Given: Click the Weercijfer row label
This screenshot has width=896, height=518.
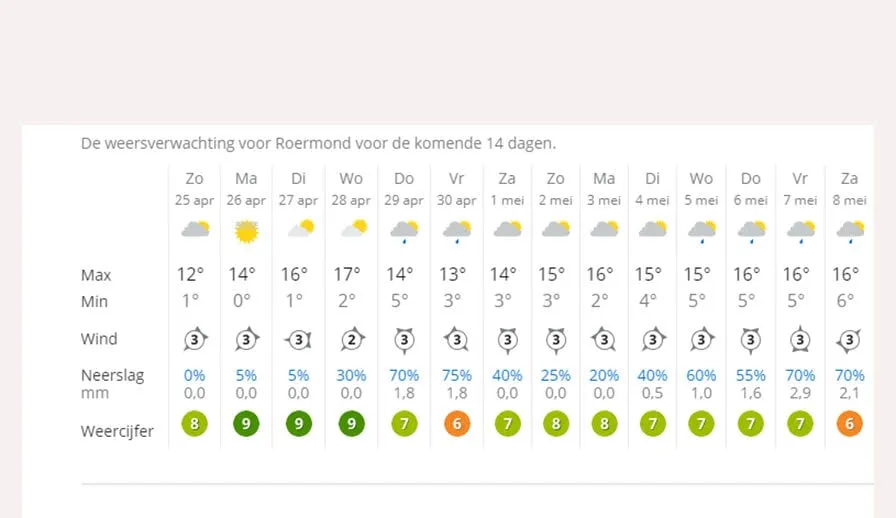Looking at the screenshot, I should [x=117, y=431].
